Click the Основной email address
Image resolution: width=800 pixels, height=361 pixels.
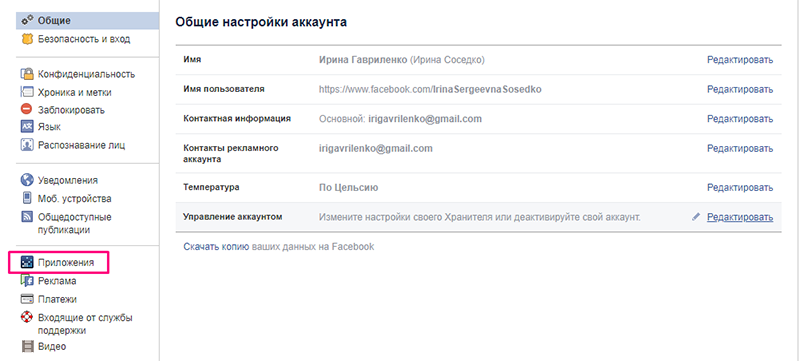tap(425, 119)
